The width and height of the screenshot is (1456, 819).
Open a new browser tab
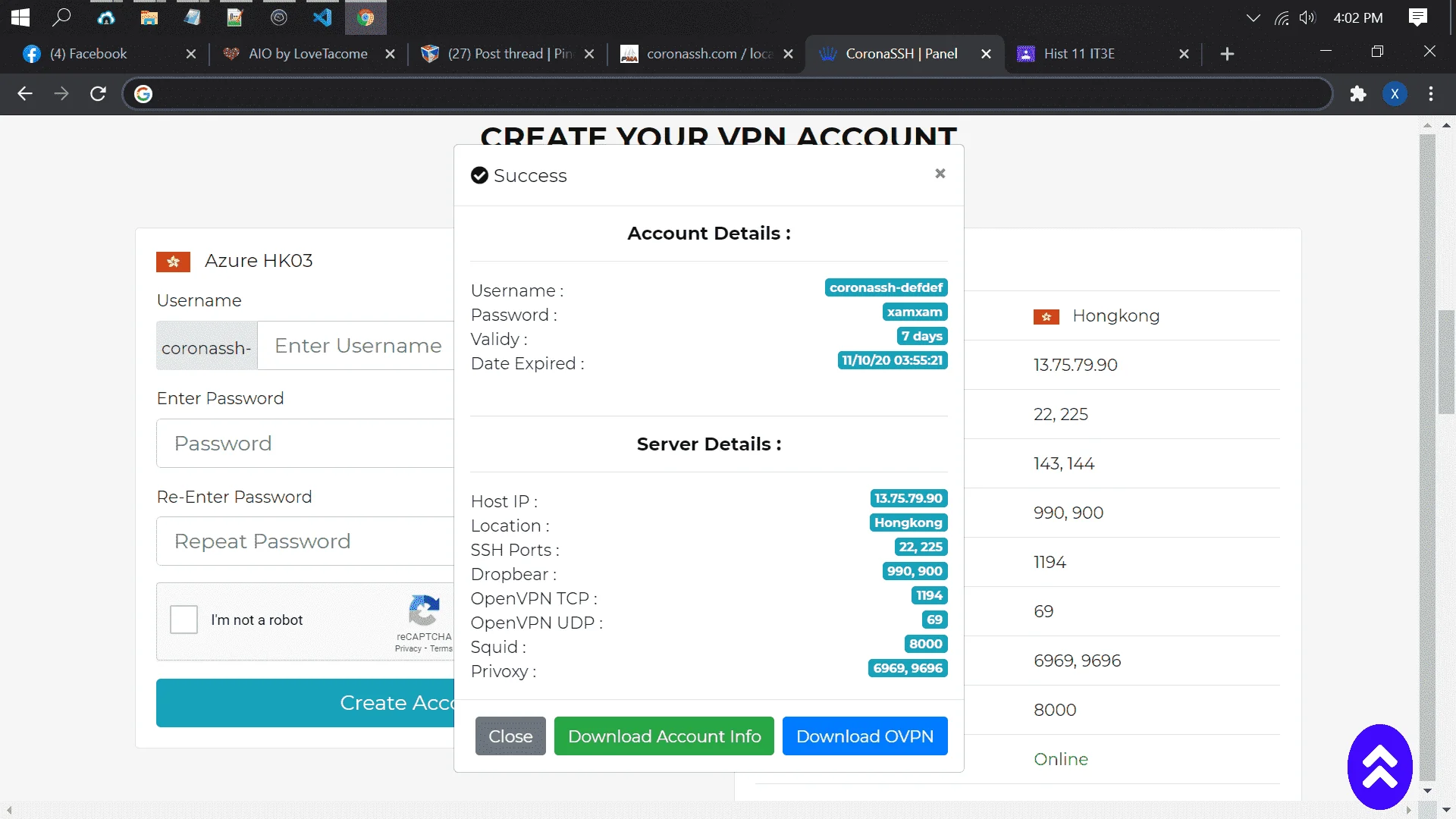1227,54
